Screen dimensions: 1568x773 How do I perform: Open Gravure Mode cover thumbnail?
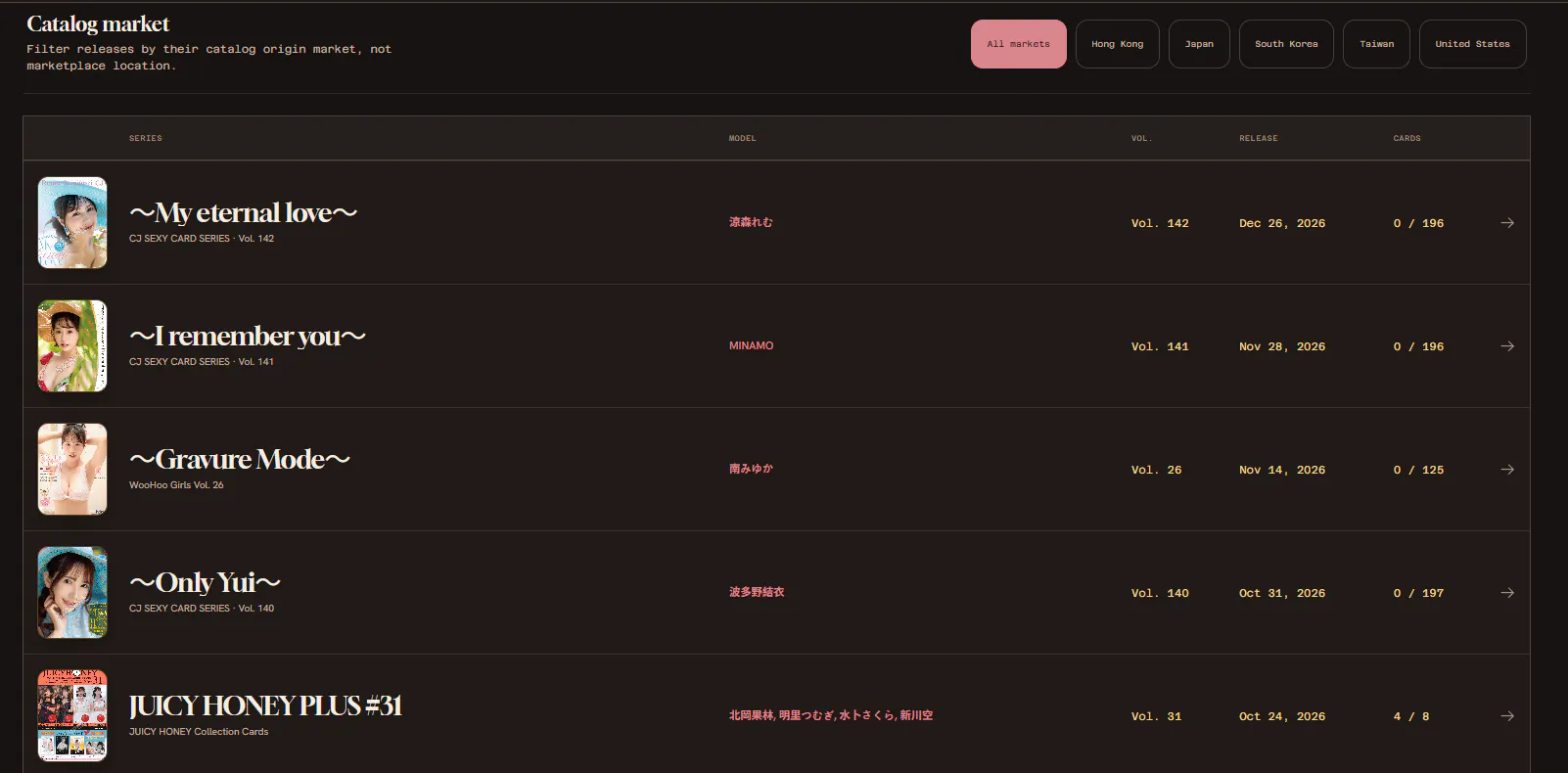point(72,470)
